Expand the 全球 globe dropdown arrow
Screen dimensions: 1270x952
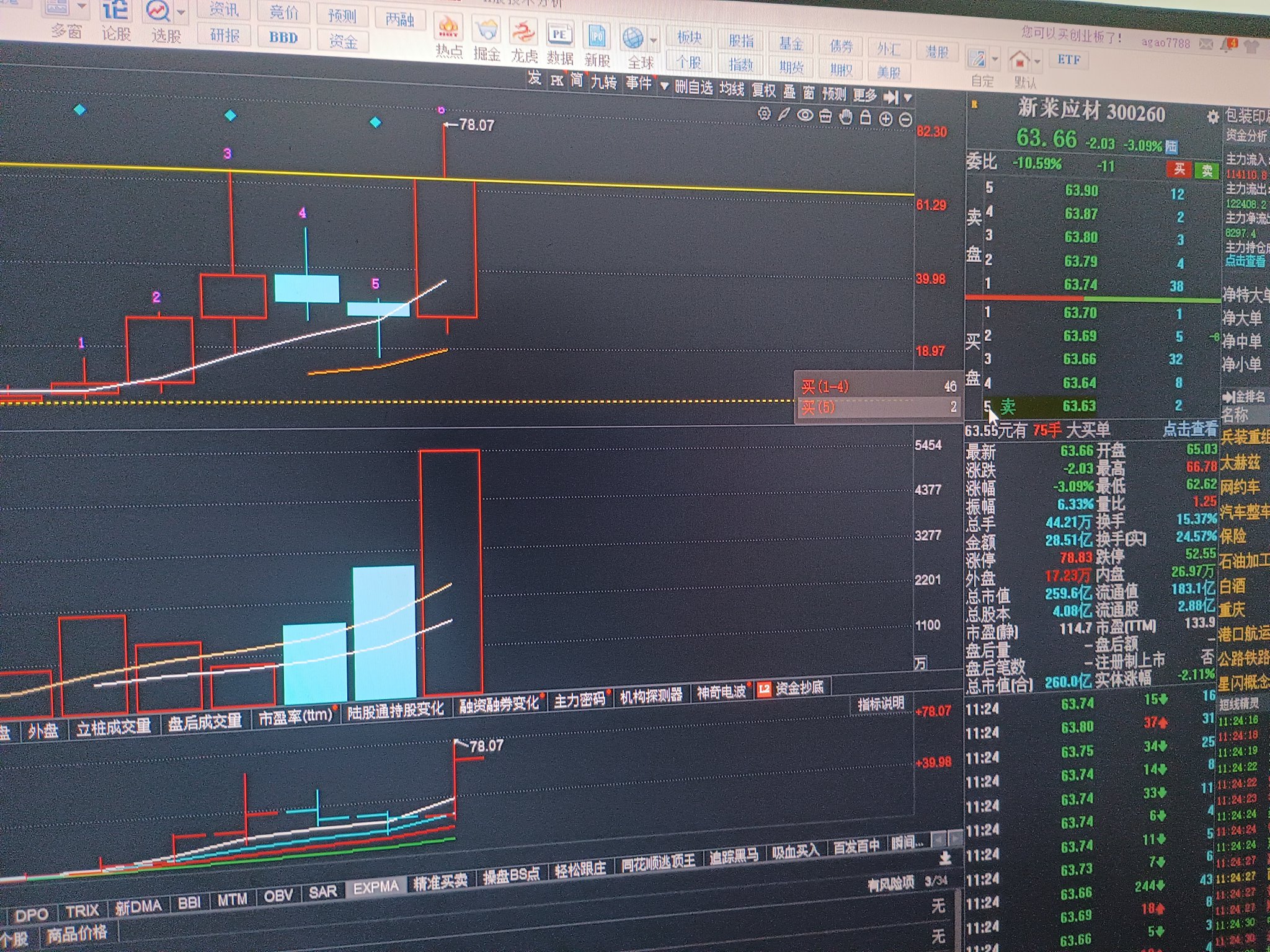click(654, 40)
